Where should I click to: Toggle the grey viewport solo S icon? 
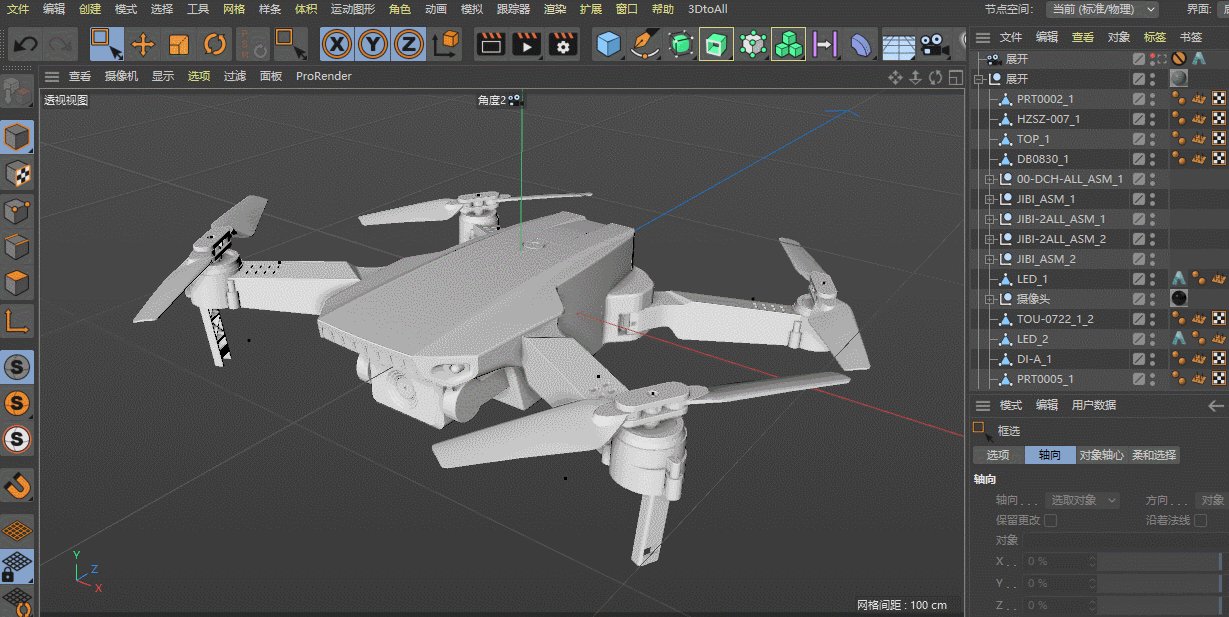pyautogui.click(x=18, y=367)
